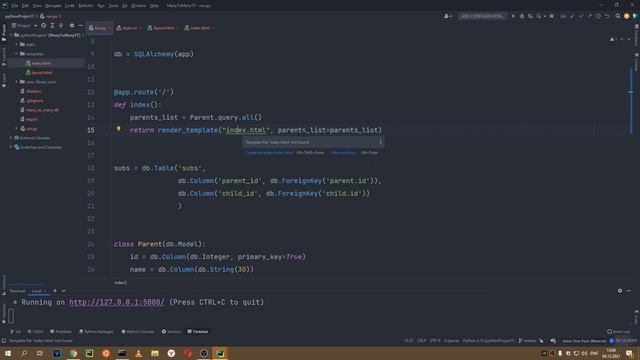Click the locate file target icon in Project panel
The height and width of the screenshot is (360, 640).
43,25
